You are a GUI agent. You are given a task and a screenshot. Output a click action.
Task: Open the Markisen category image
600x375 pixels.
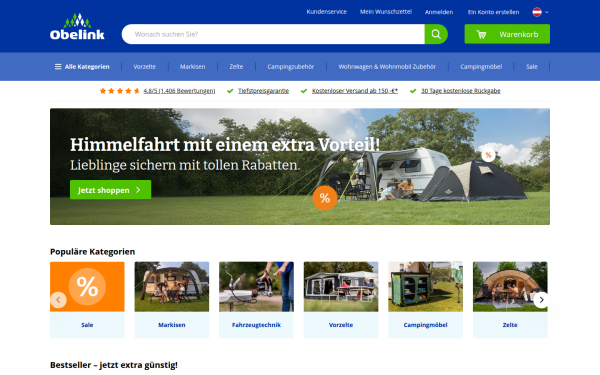172,287
